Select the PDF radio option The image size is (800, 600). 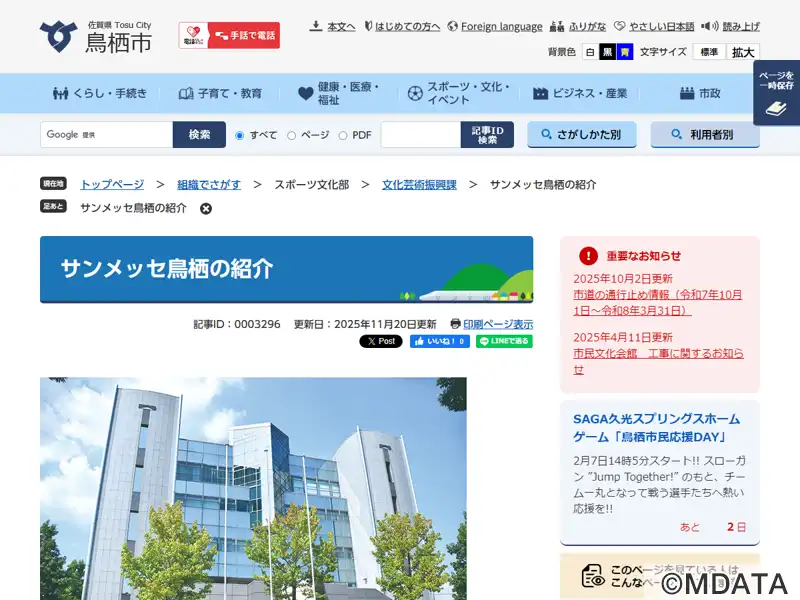(343, 136)
